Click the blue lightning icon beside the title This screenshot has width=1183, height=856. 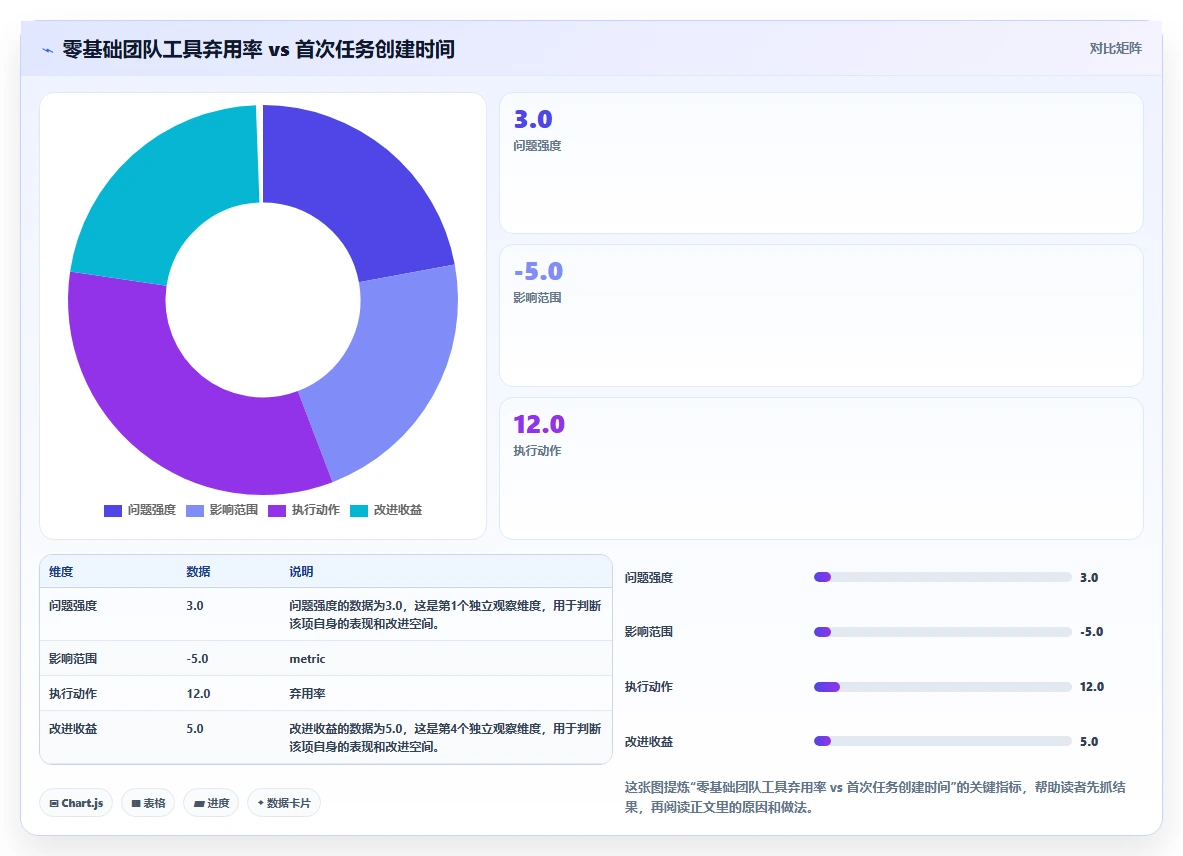48,51
